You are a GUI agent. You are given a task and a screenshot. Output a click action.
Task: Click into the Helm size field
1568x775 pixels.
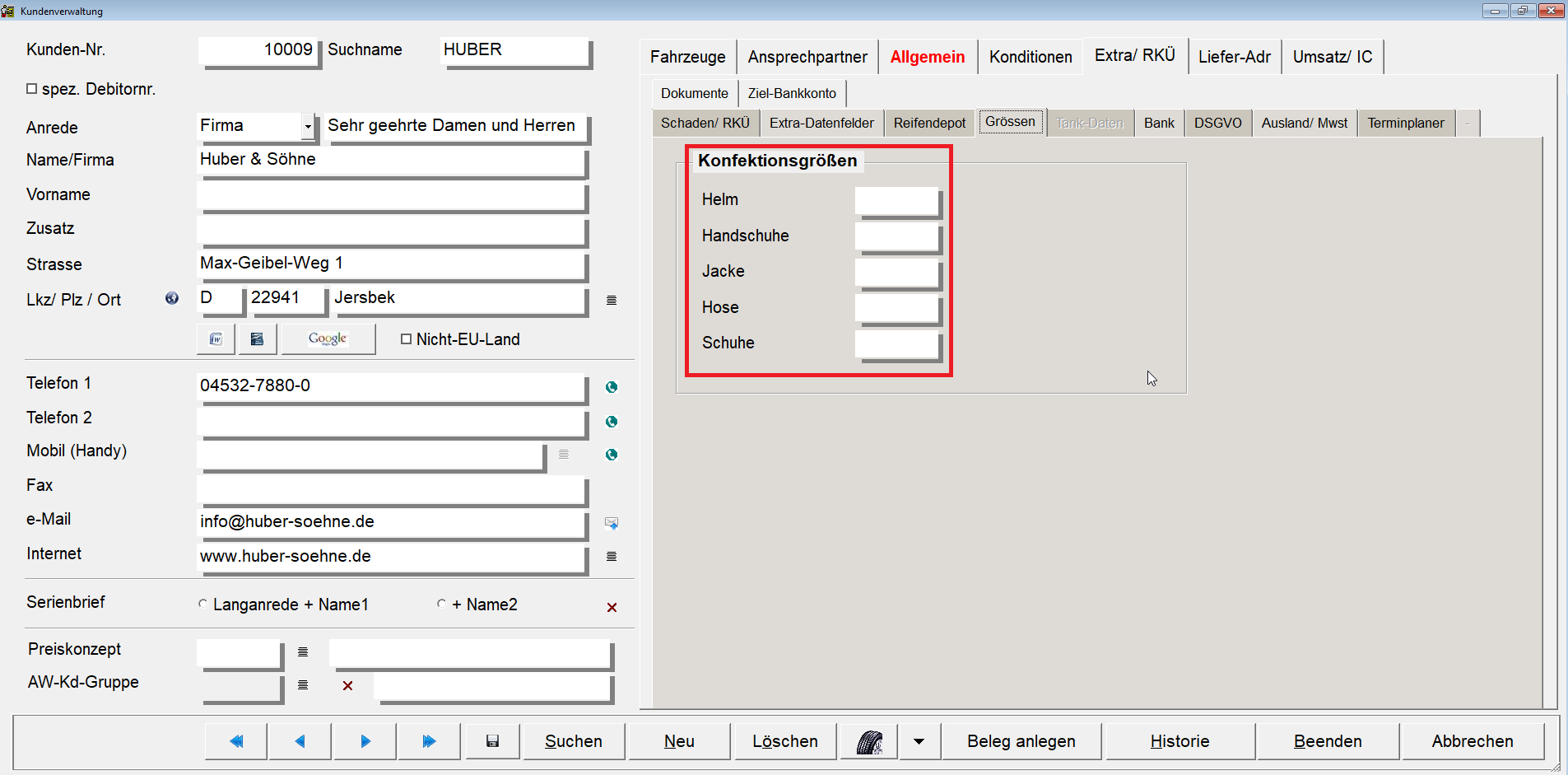click(x=896, y=200)
